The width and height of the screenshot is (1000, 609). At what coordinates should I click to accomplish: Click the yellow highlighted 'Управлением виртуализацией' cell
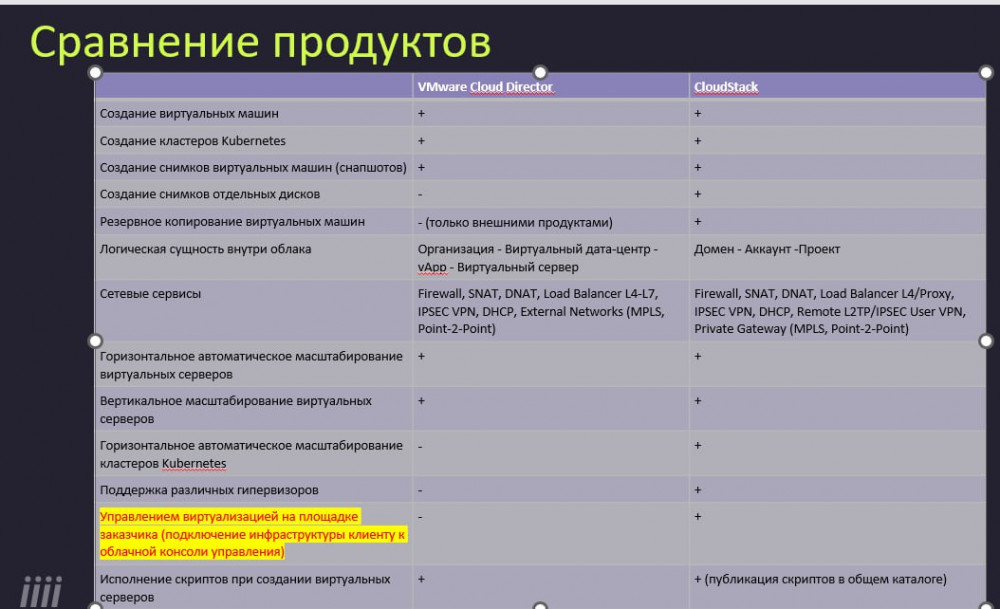[x=253, y=534]
